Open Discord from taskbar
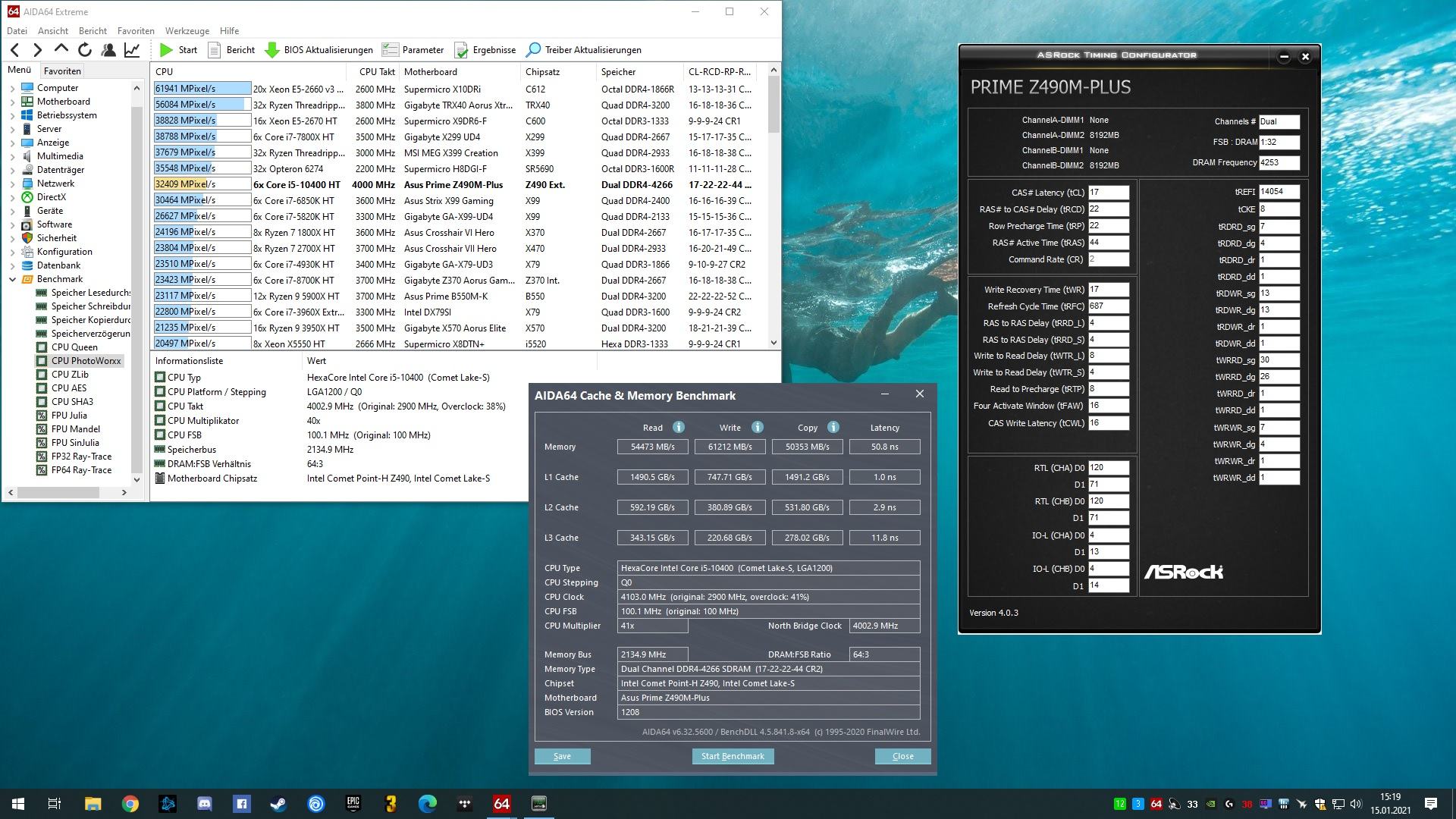 pos(205,804)
